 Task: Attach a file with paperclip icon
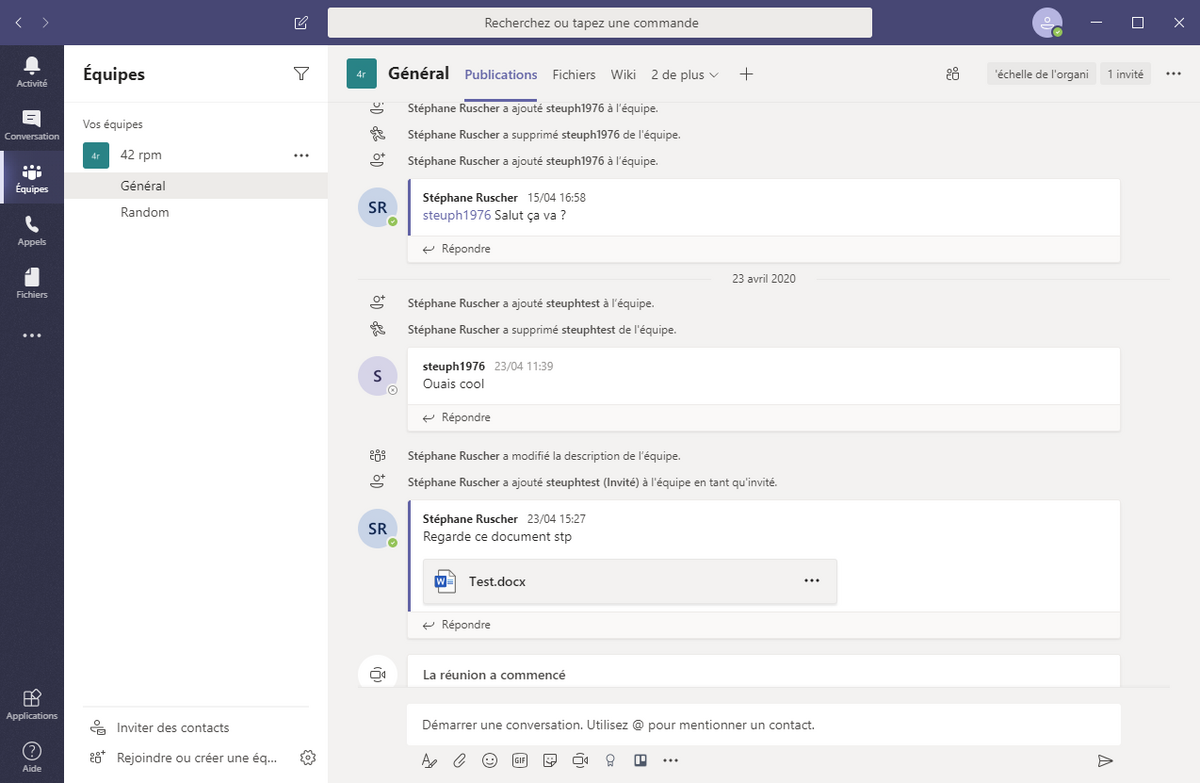pyautogui.click(x=459, y=760)
